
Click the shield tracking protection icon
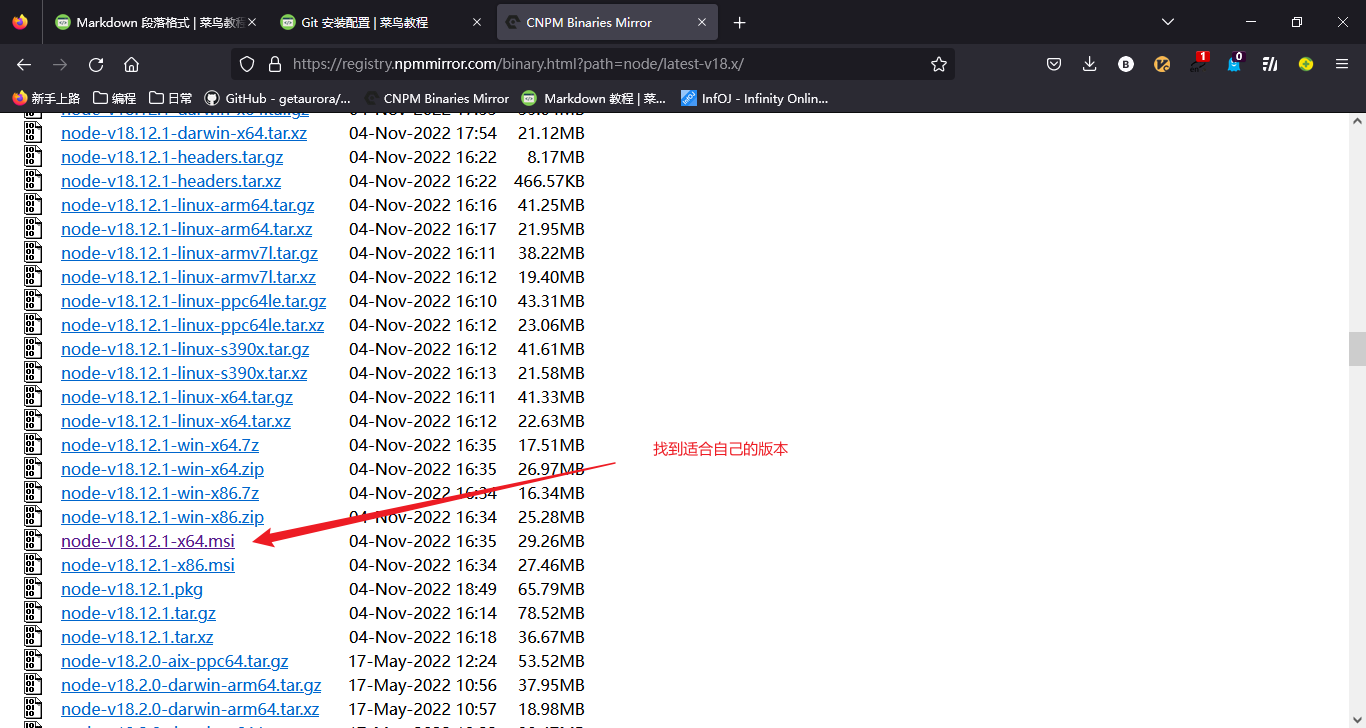(248, 64)
